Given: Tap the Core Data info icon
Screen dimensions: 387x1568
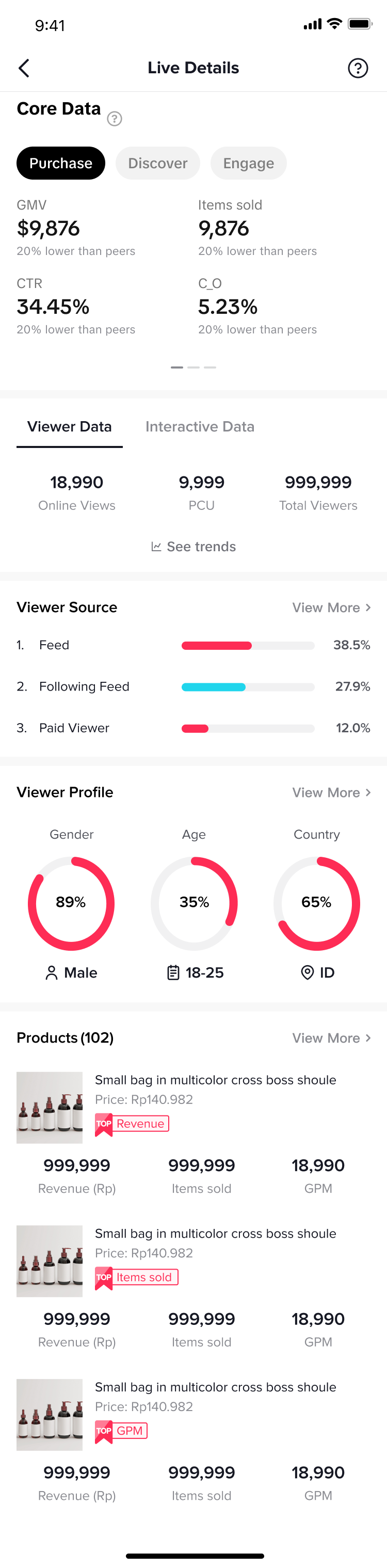Looking at the screenshot, I should pyautogui.click(x=115, y=119).
